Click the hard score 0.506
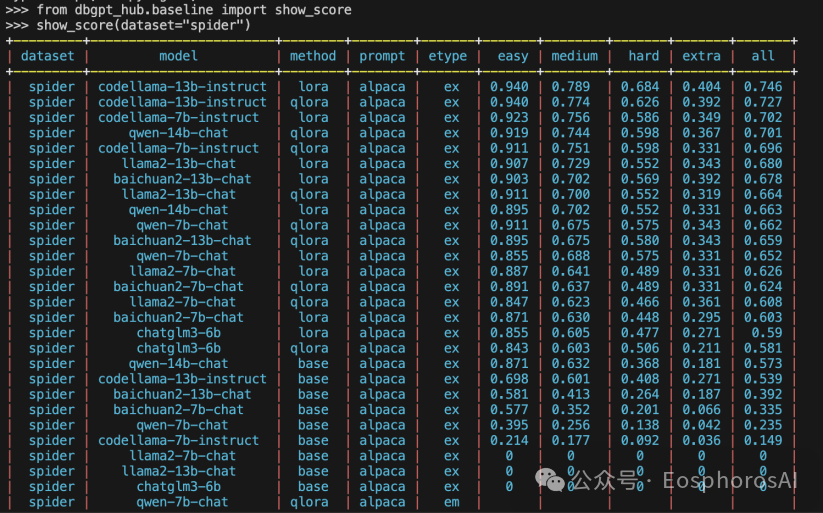823x513 pixels. [640, 348]
